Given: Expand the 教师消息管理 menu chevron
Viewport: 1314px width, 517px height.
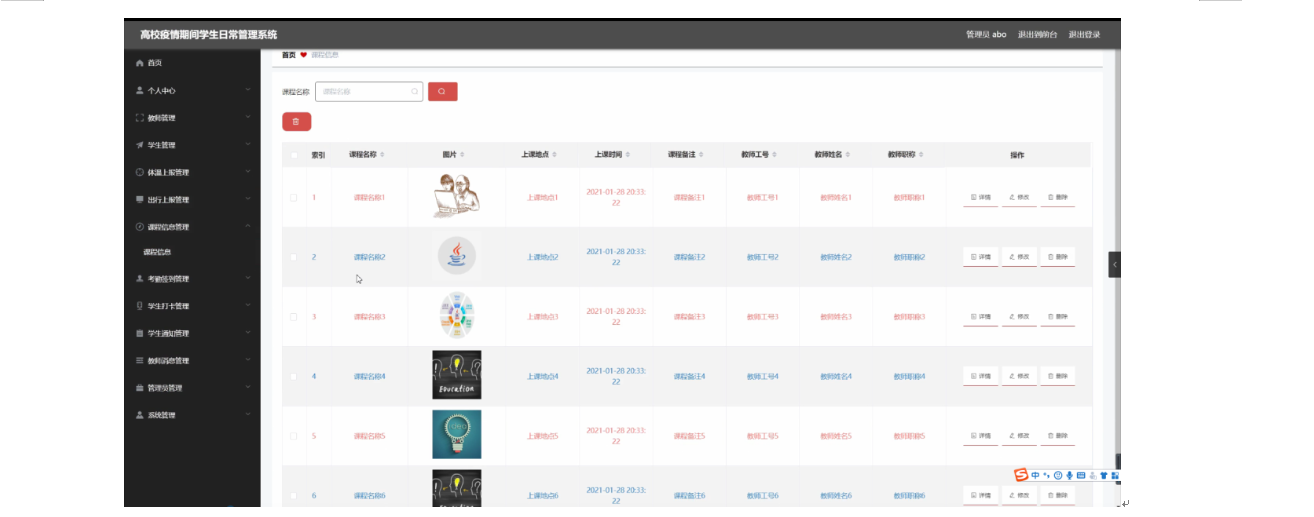Looking at the screenshot, I should pos(248,360).
